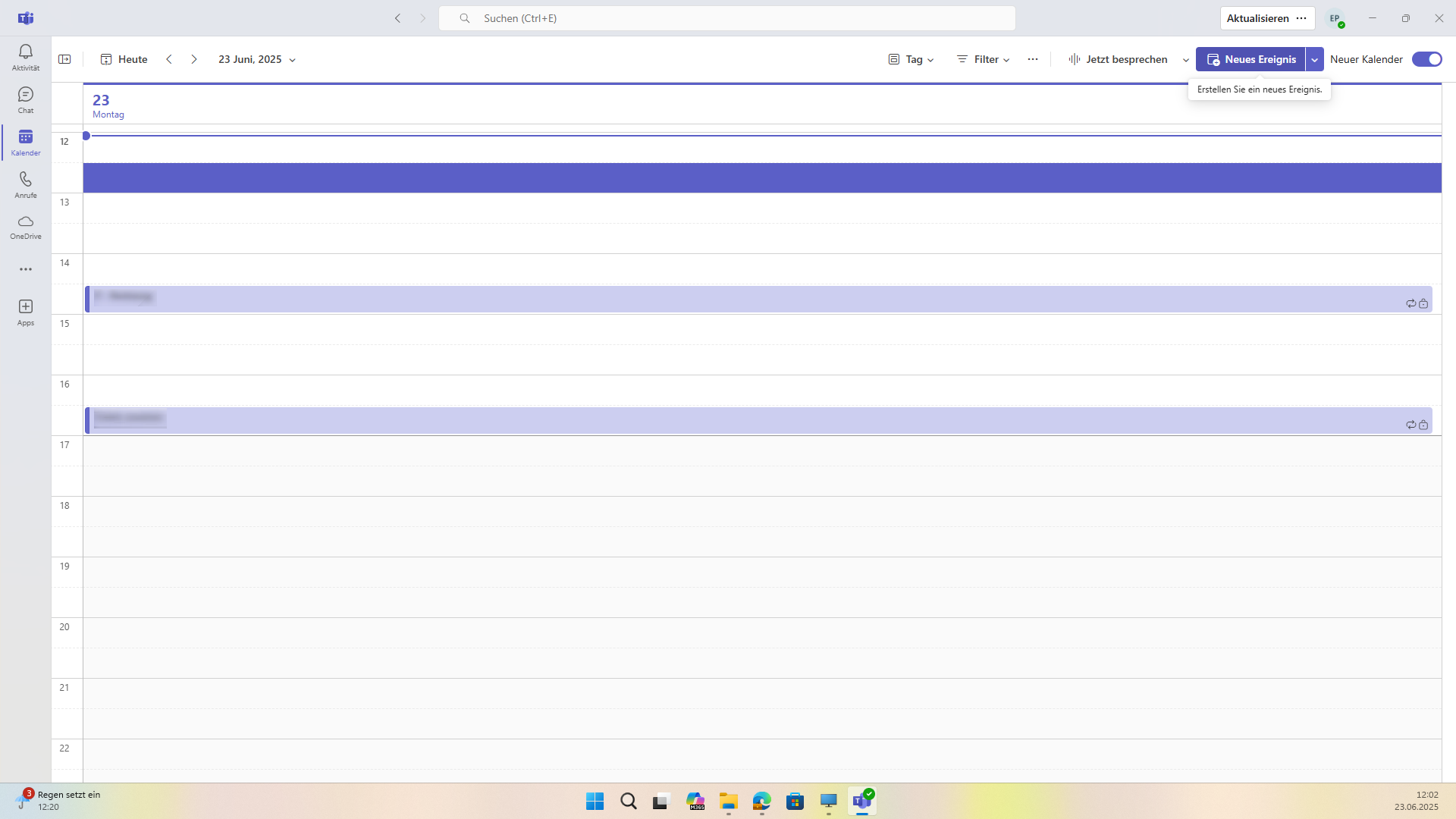This screenshot has height=819, width=1456.
Task: Open Chat in the sidebar
Action: tap(26, 99)
